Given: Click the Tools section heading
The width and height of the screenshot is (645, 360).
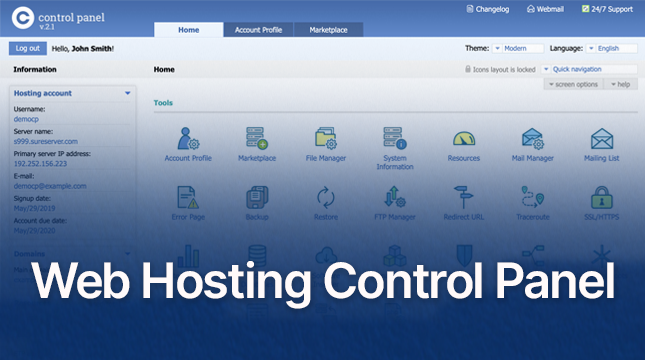Looking at the screenshot, I should pos(163,103).
